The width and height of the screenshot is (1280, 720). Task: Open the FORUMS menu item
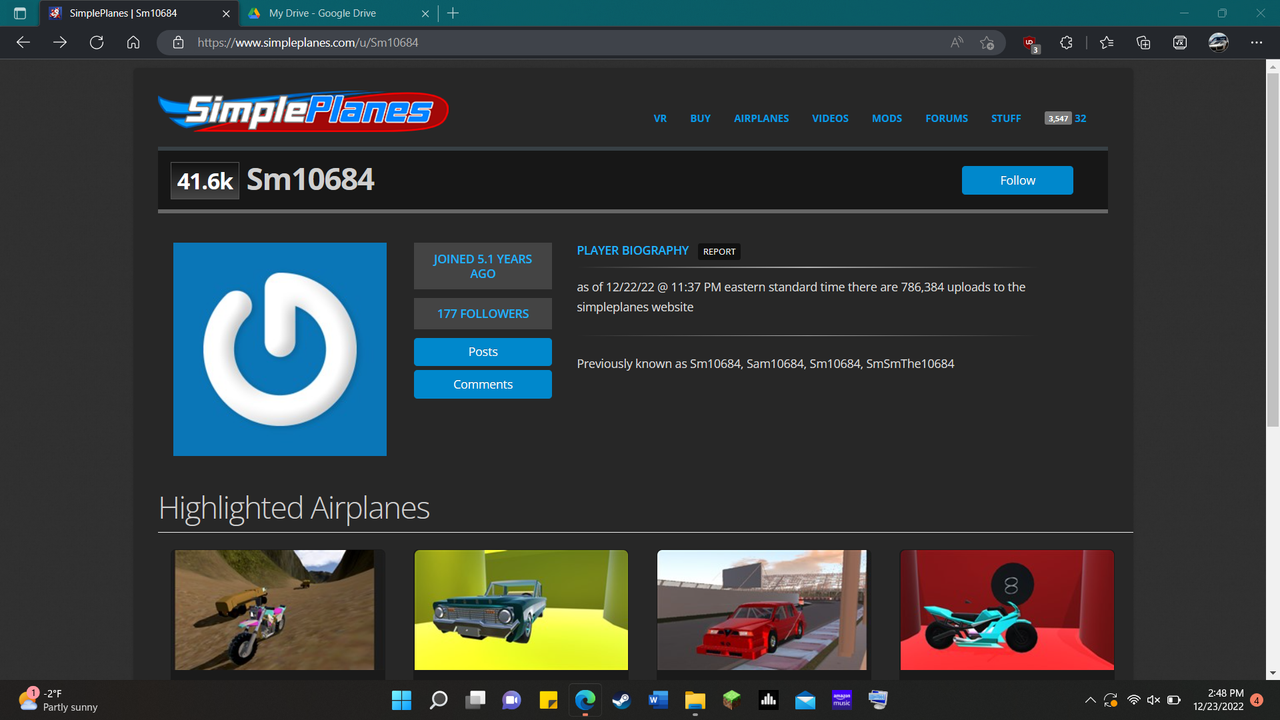click(x=946, y=118)
